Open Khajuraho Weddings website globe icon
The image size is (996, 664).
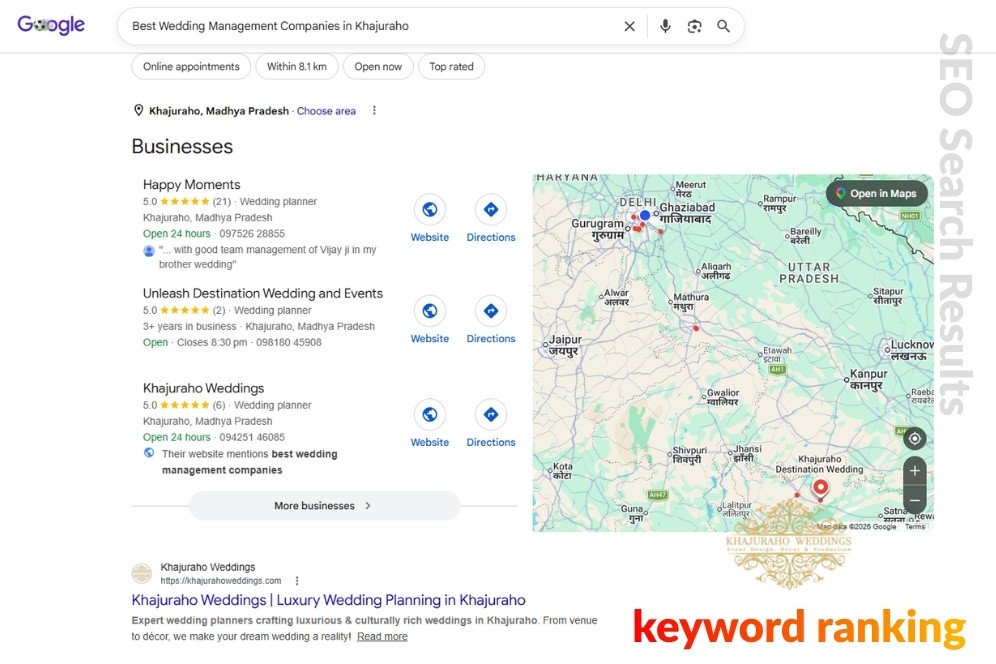click(x=429, y=414)
